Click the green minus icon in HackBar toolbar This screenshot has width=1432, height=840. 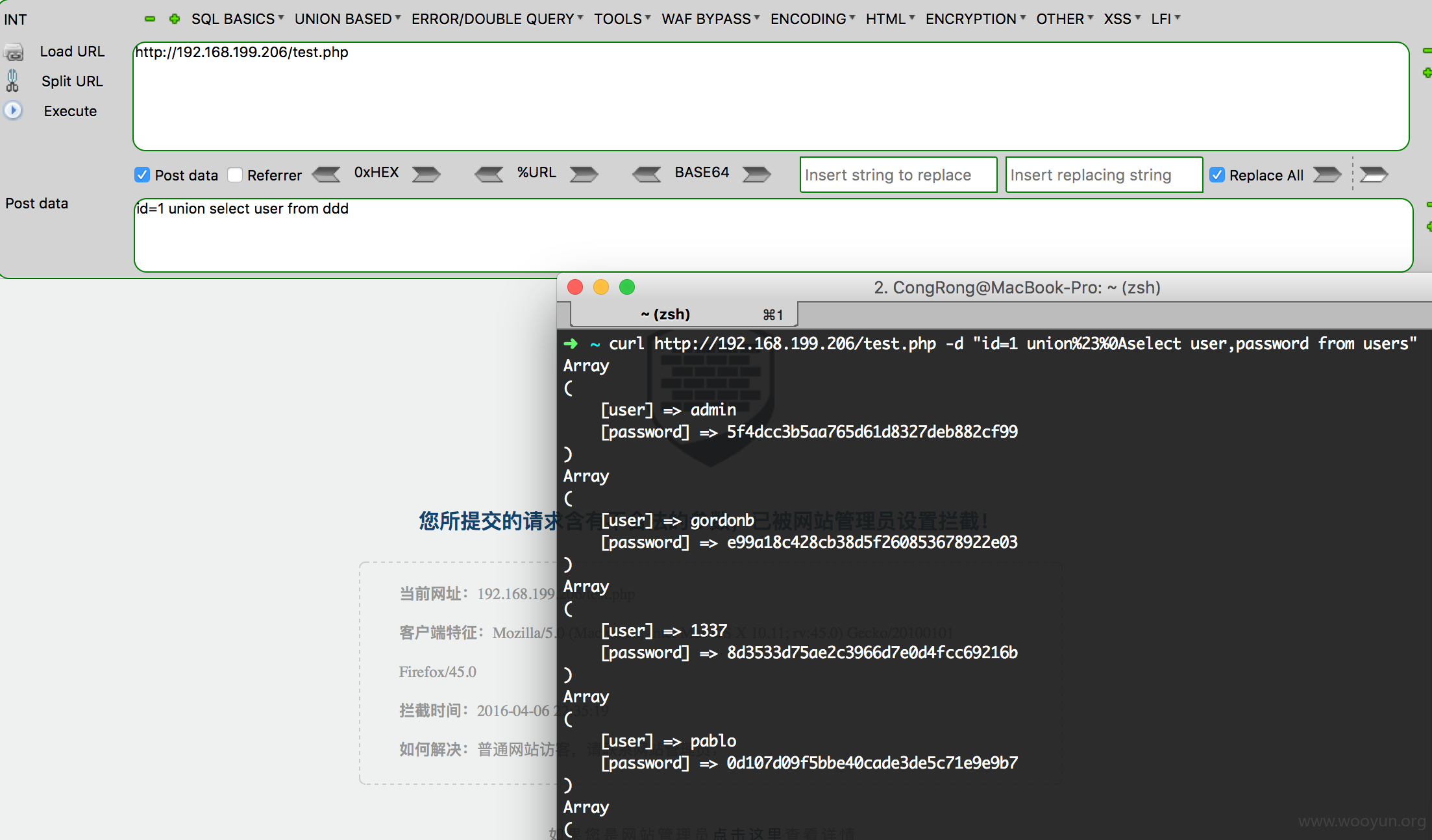click(x=150, y=19)
